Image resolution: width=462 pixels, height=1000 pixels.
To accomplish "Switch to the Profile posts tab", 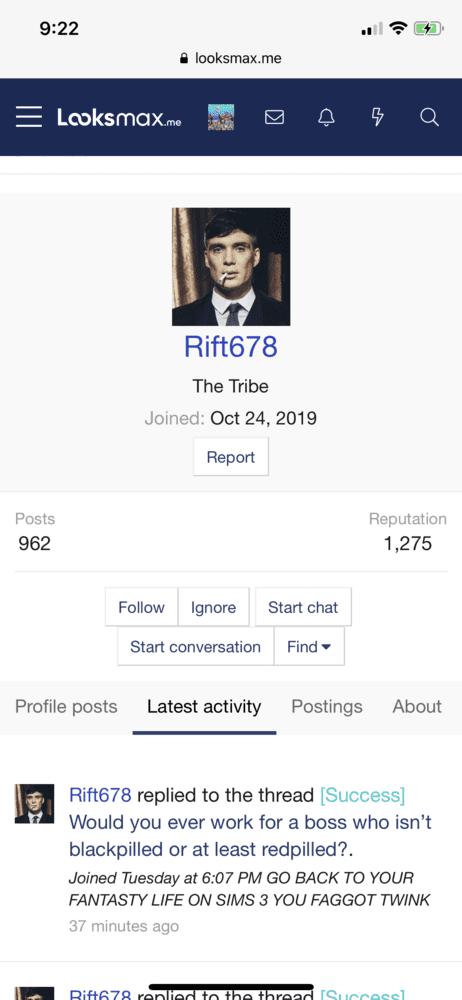I will coord(66,707).
